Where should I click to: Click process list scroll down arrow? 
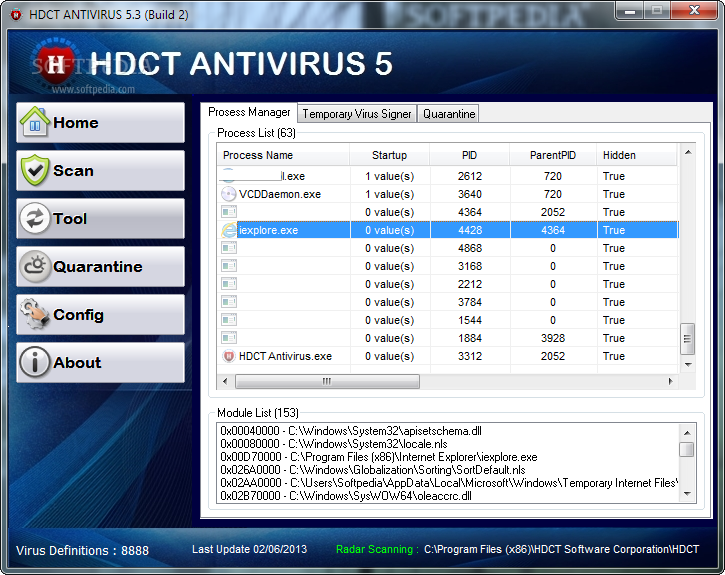(x=688, y=365)
